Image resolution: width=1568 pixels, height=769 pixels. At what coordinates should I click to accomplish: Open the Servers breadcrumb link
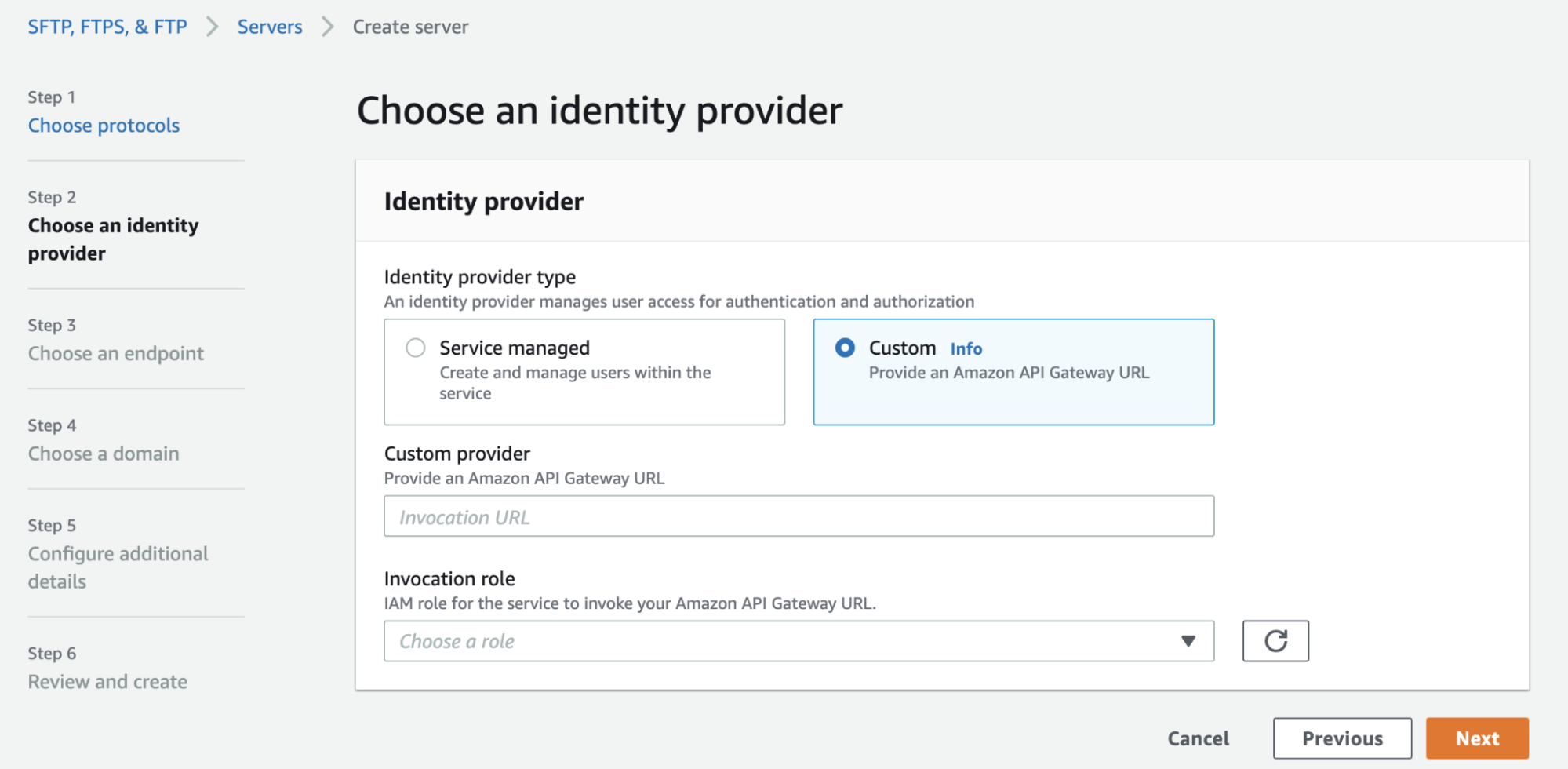[270, 27]
